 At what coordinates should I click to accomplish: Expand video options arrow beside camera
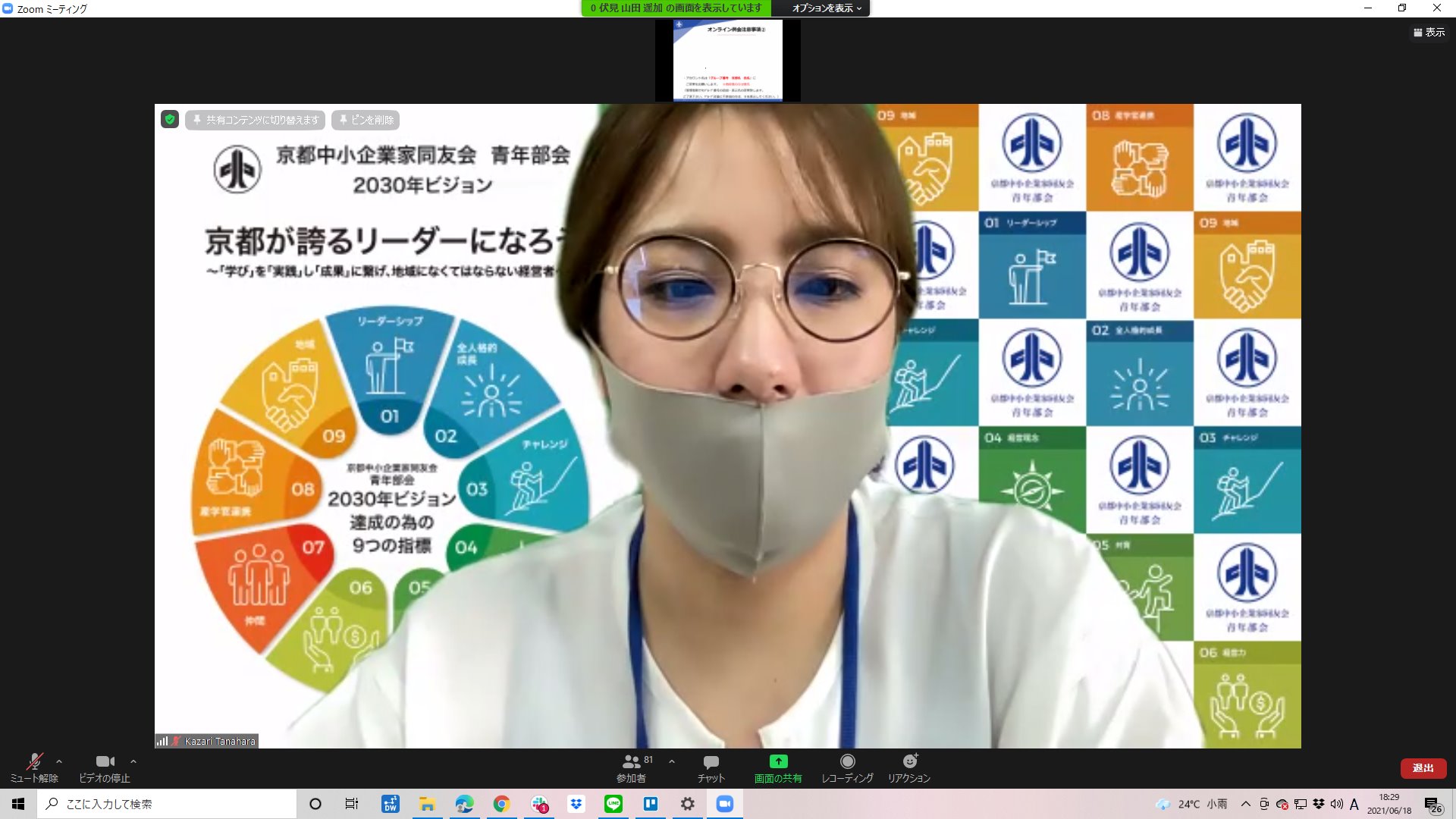(133, 761)
